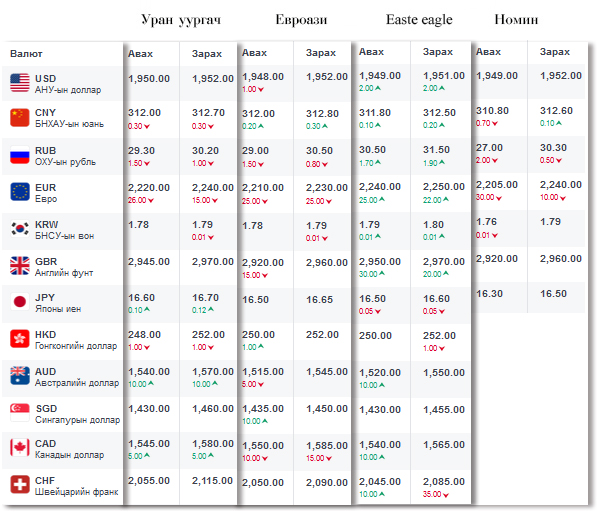Viewport: 602px width, 524px height.
Task: Select the RUB Russian flag icon
Action: (20, 155)
